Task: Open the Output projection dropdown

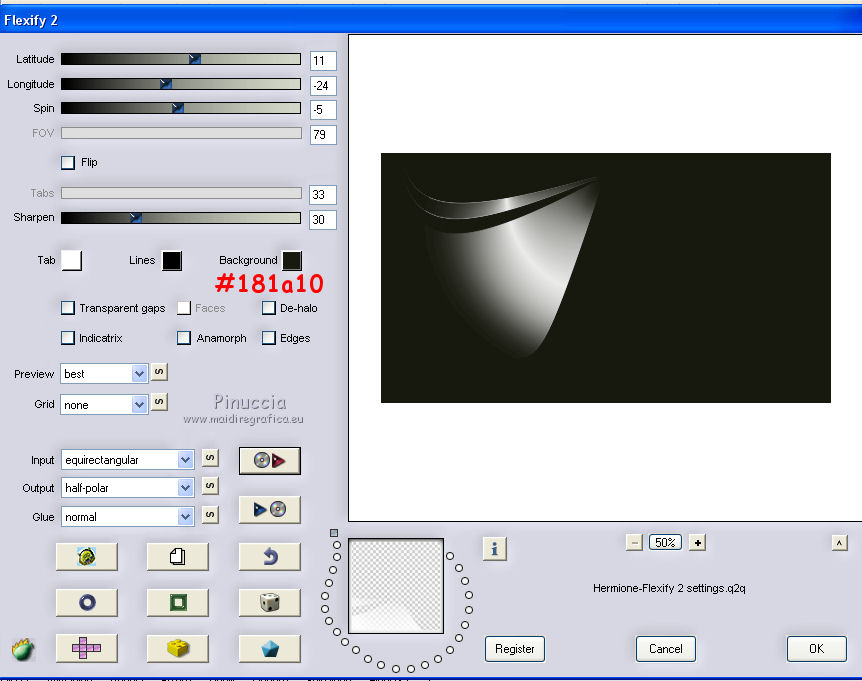Action: (127, 488)
